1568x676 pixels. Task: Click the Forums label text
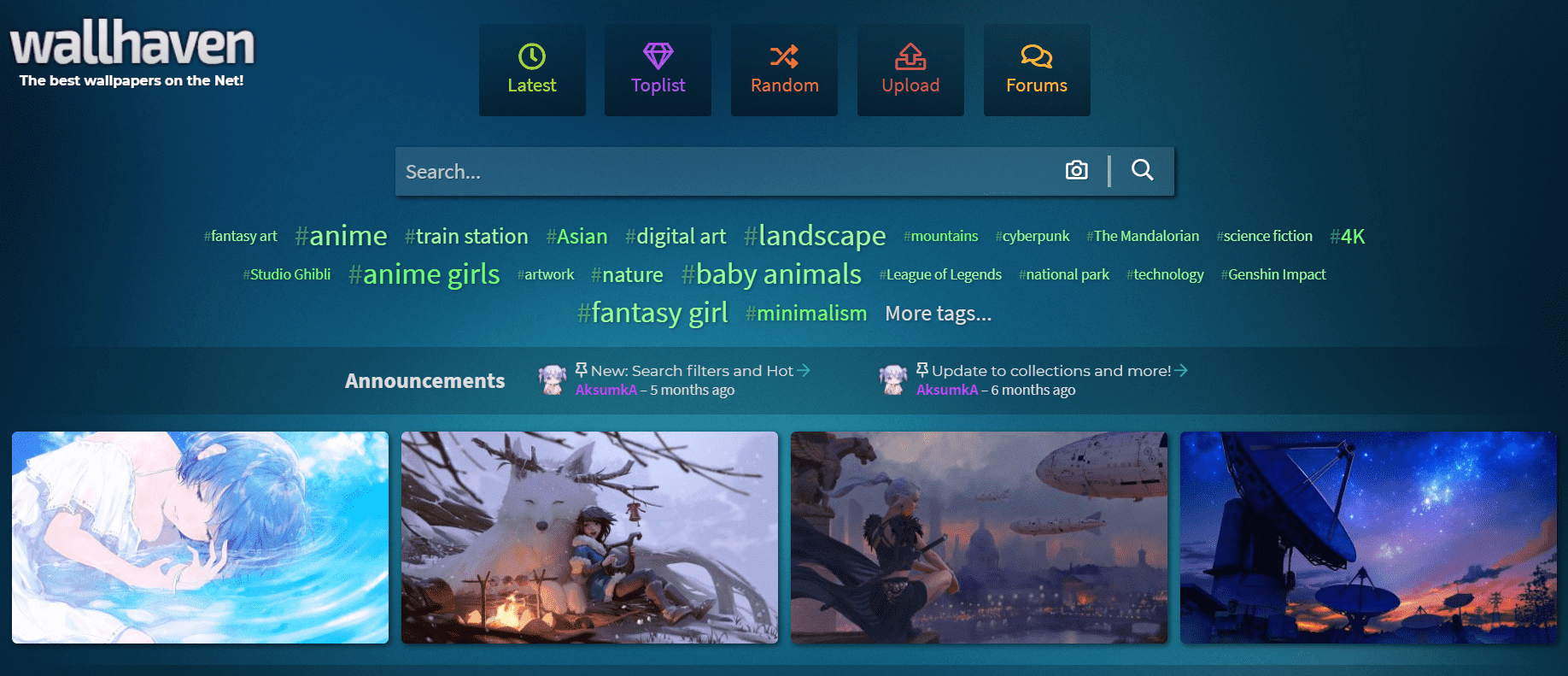(1037, 85)
